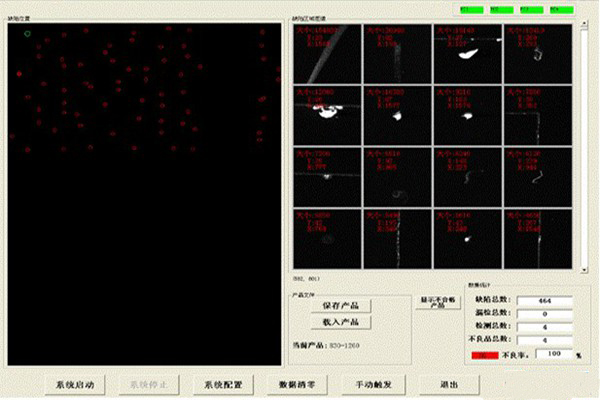Click the red indicator beside 不良率

pyautogui.click(x=485, y=356)
